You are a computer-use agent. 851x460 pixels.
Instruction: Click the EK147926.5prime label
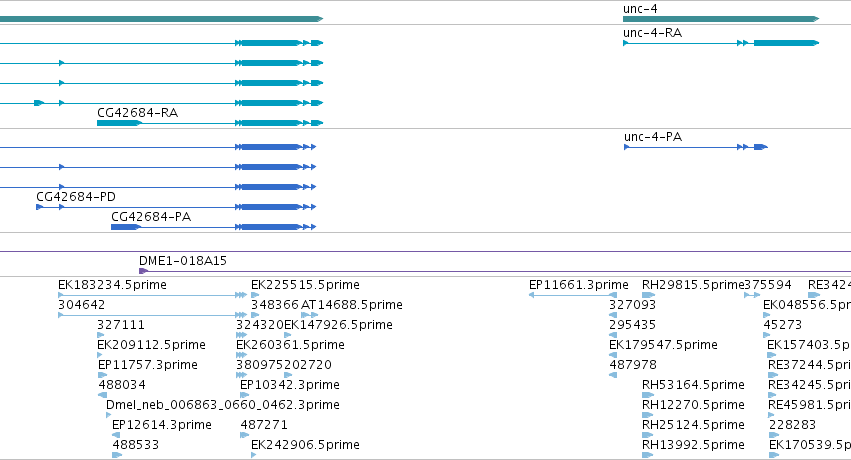(x=339, y=325)
